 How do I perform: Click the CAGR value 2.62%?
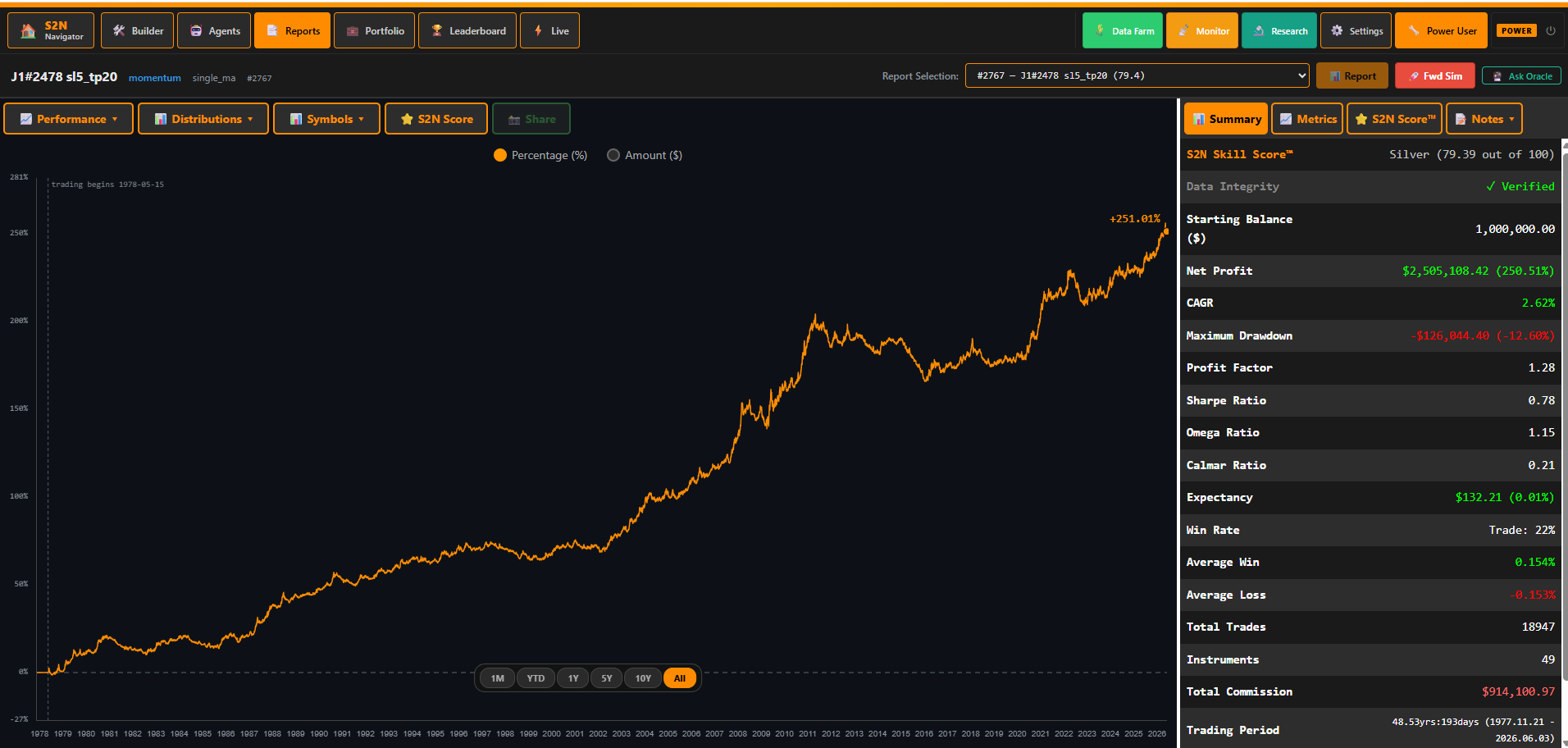(x=1538, y=303)
